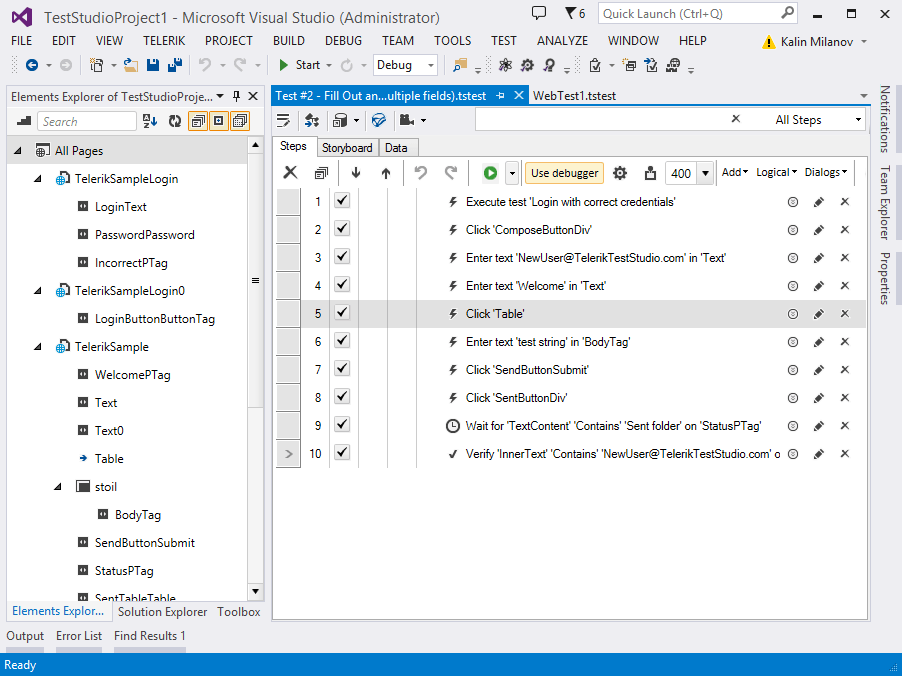Open the Debug configuration dropdown
This screenshot has height=676, width=902.
pyautogui.click(x=430, y=66)
